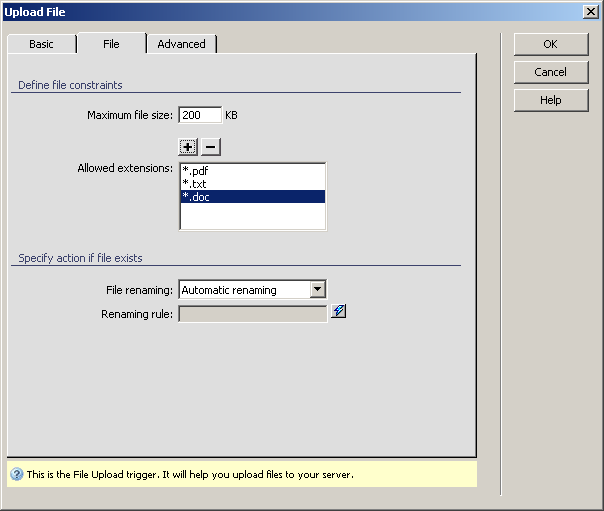Viewport: 604px width, 511px height.
Task: Click the Renaming rule text field
Action: pos(252,314)
